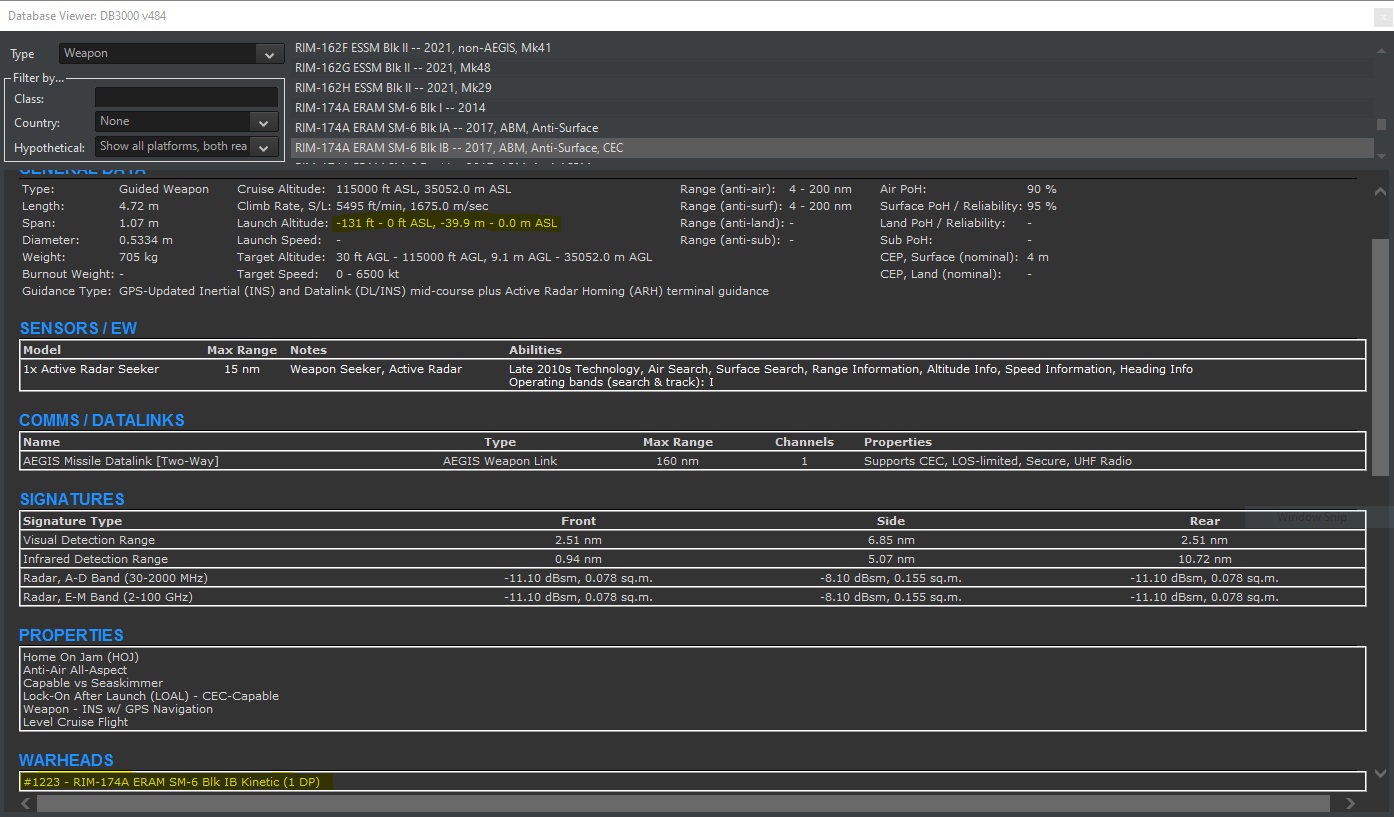Click the Guidance Type description text
The height and width of the screenshot is (817, 1394).
(x=444, y=291)
